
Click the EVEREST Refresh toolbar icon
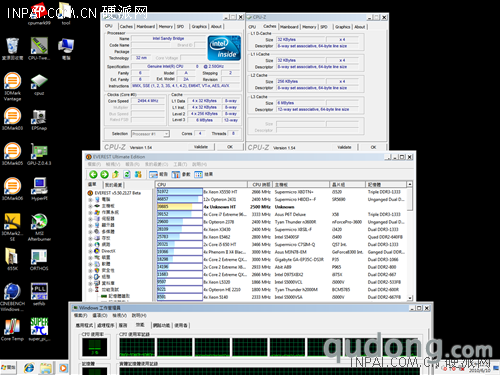coord(127,174)
